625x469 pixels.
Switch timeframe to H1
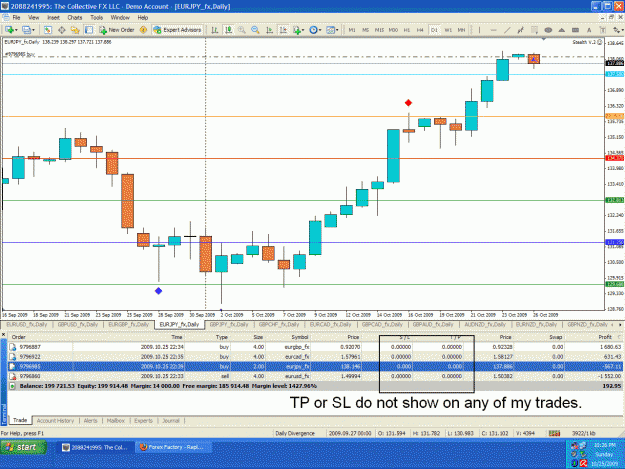(x=407, y=30)
